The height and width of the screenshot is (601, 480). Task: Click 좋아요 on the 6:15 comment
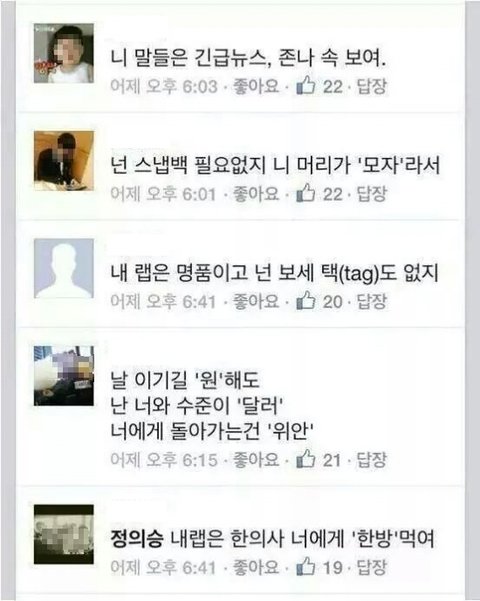256,460
